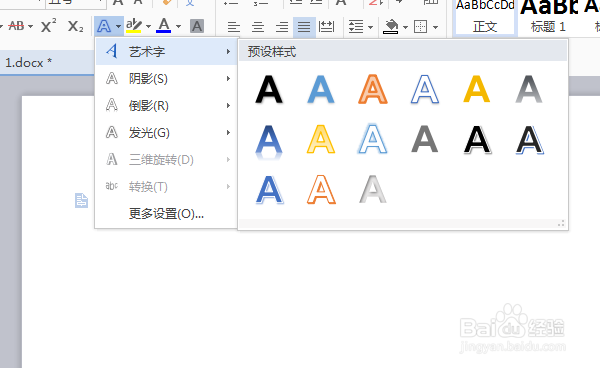The height and width of the screenshot is (368, 600).
Task: Click the line spacing button
Action: 356,27
